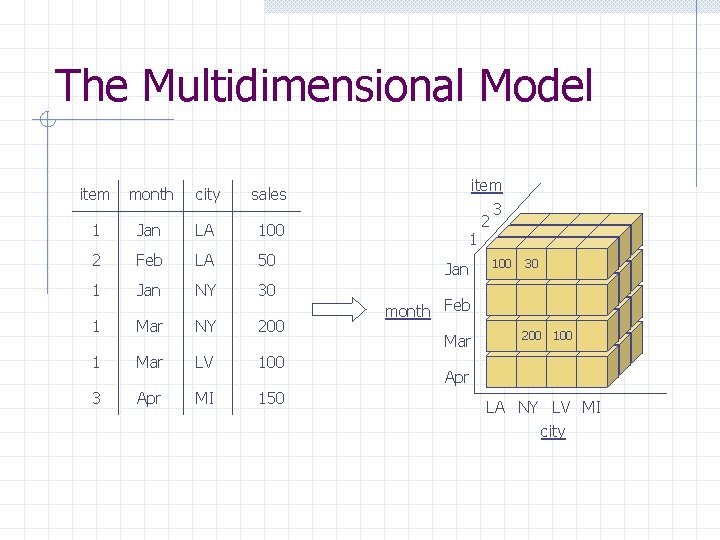Click the slide title The Multidimensional Model

pos(324,85)
